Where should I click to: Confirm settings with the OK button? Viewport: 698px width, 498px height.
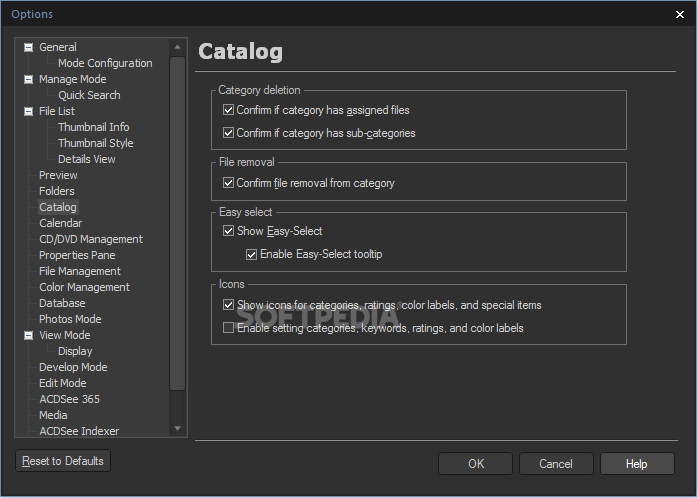pos(475,464)
